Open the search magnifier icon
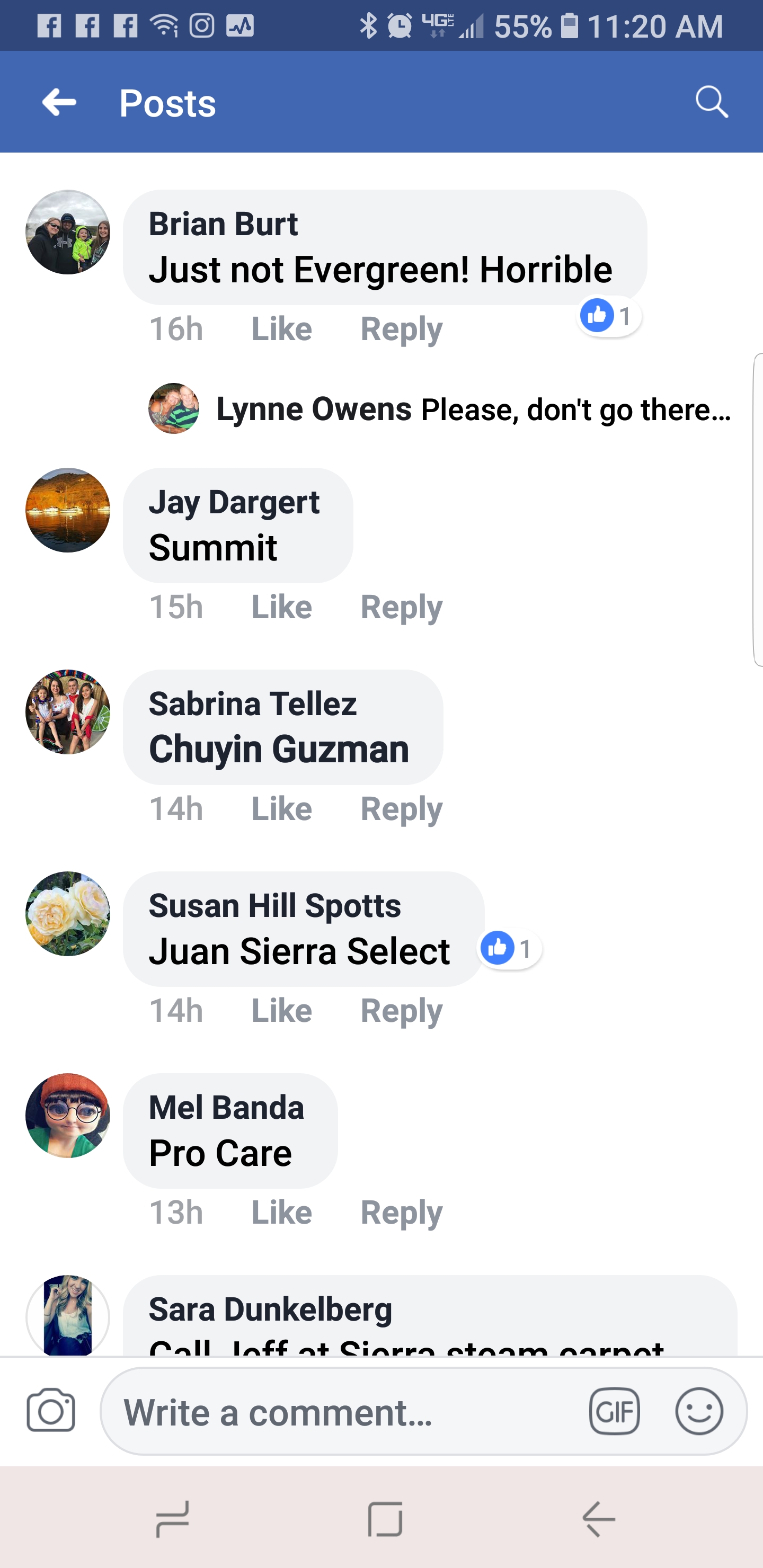 (x=711, y=102)
